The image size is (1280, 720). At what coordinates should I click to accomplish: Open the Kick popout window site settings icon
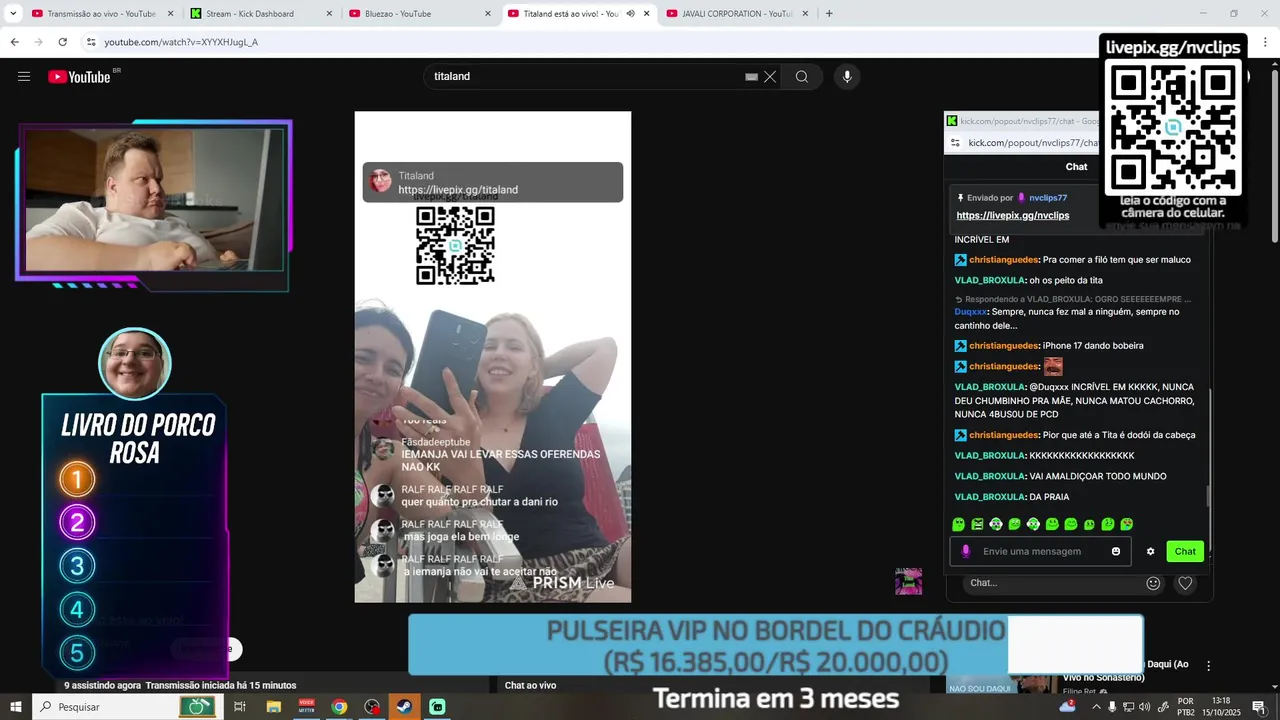pos(956,143)
